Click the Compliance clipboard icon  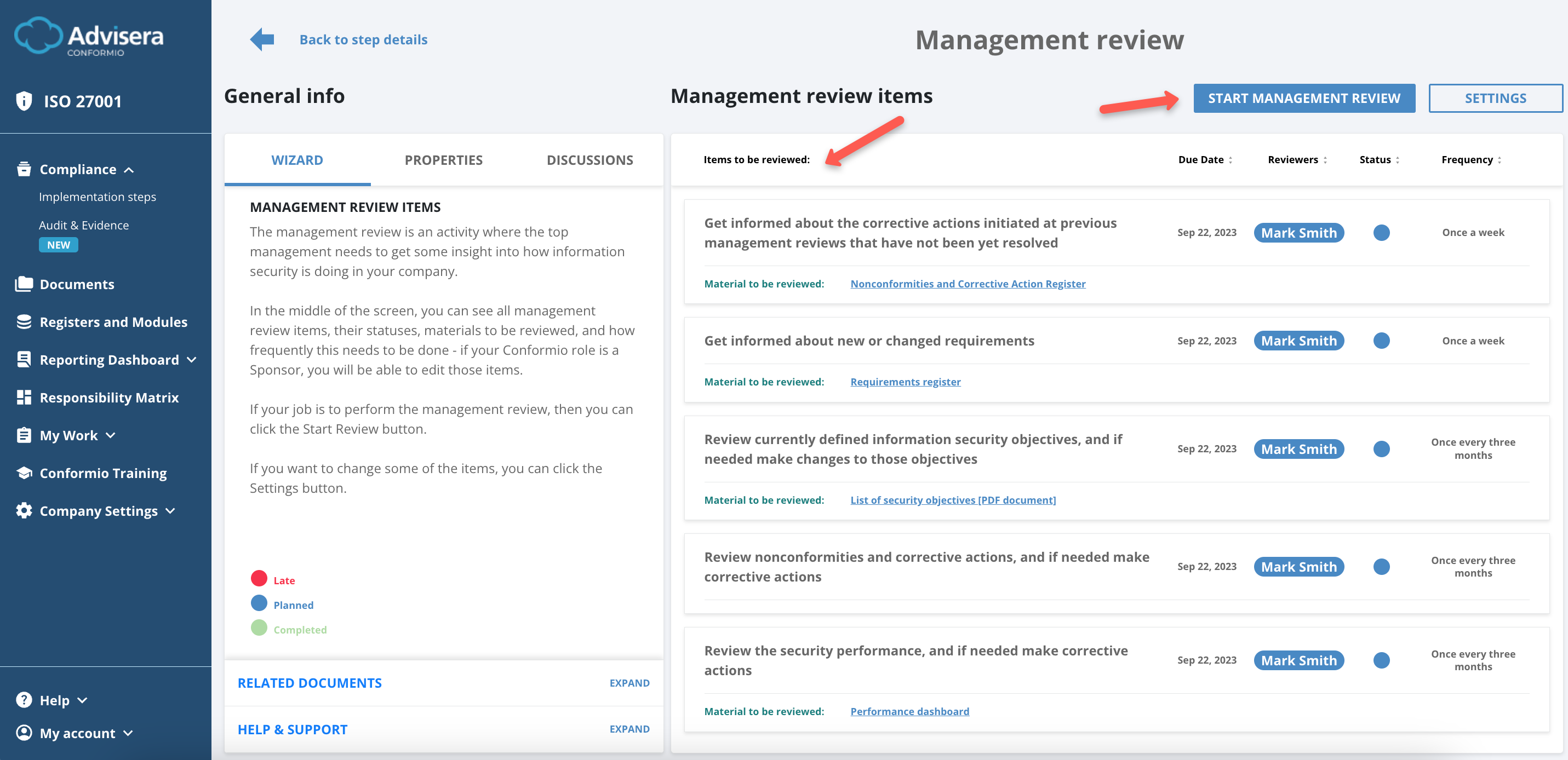23,169
